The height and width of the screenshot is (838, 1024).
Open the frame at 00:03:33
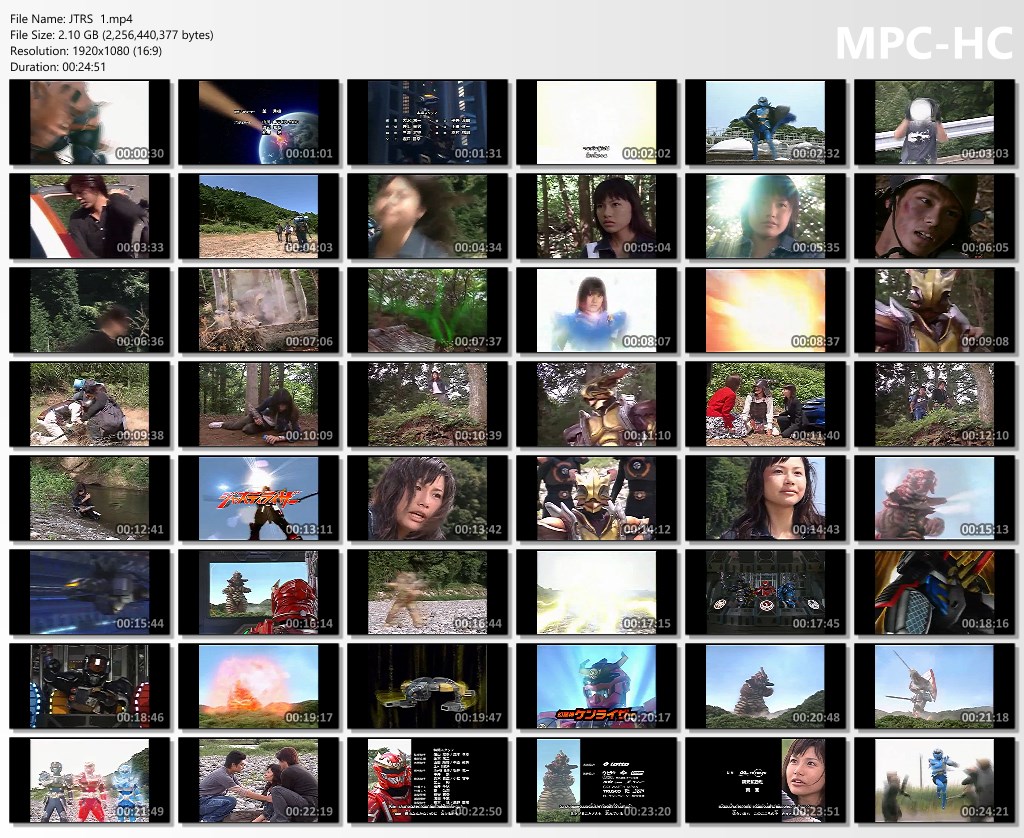(89, 216)
